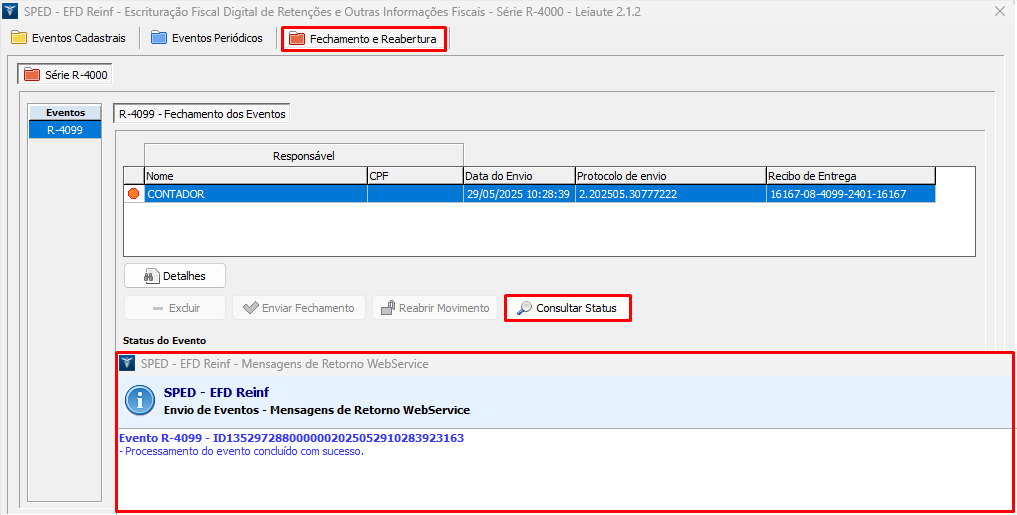This screenshot has width=1017, height=515.
Task: Click the orange status indicator on CONTADOR row
Action: 133,194
